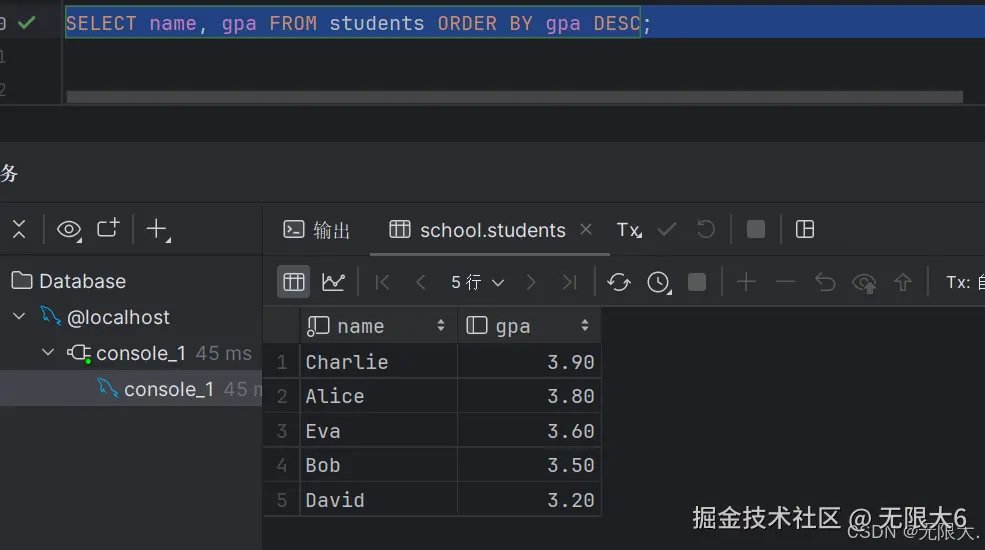Image resolution: width=985 pixels, height=550 pixels.
Task: Switch to table grid view
Action: click(293, 282)
